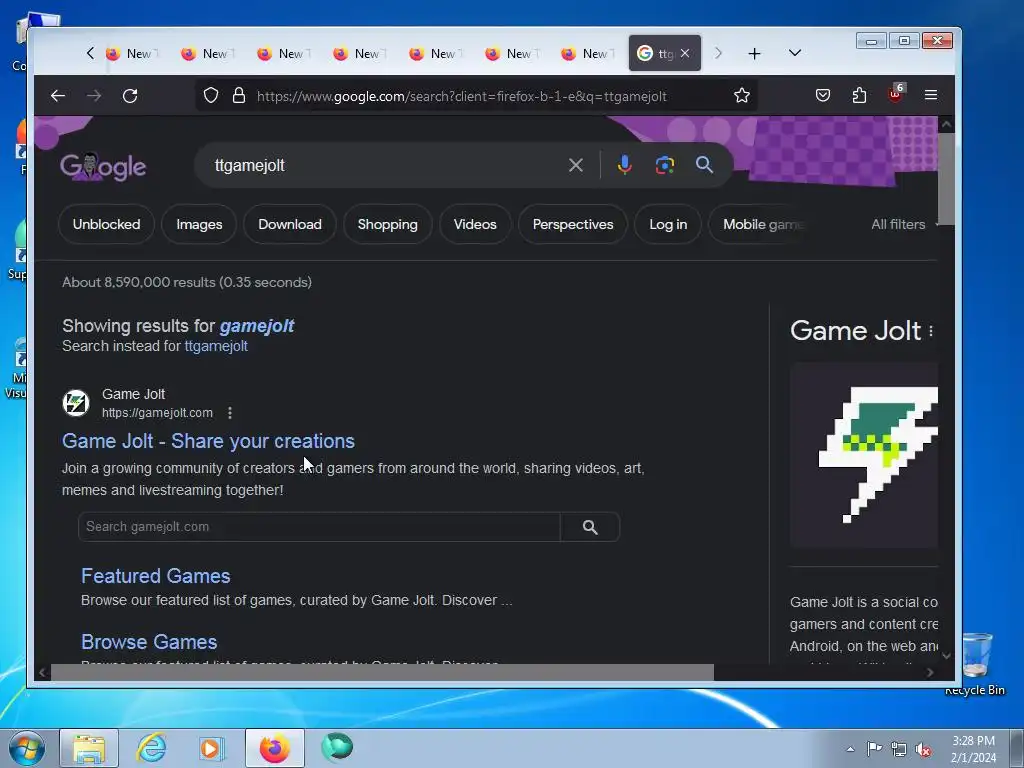
Task: Open Recycle Bin on desktop
Action: pos(976,663)
